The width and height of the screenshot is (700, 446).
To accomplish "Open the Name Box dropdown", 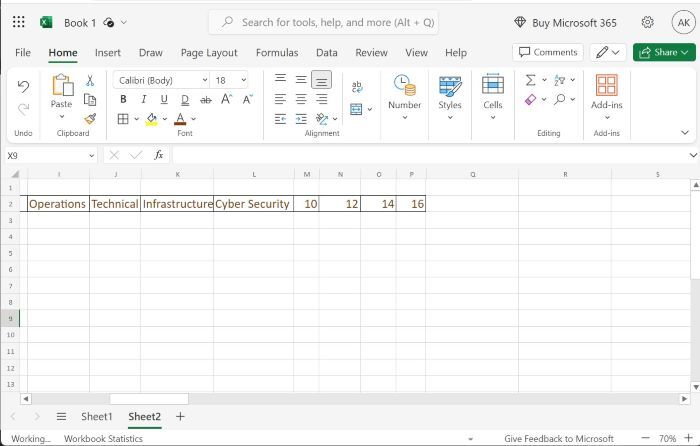I will point(92,155).
